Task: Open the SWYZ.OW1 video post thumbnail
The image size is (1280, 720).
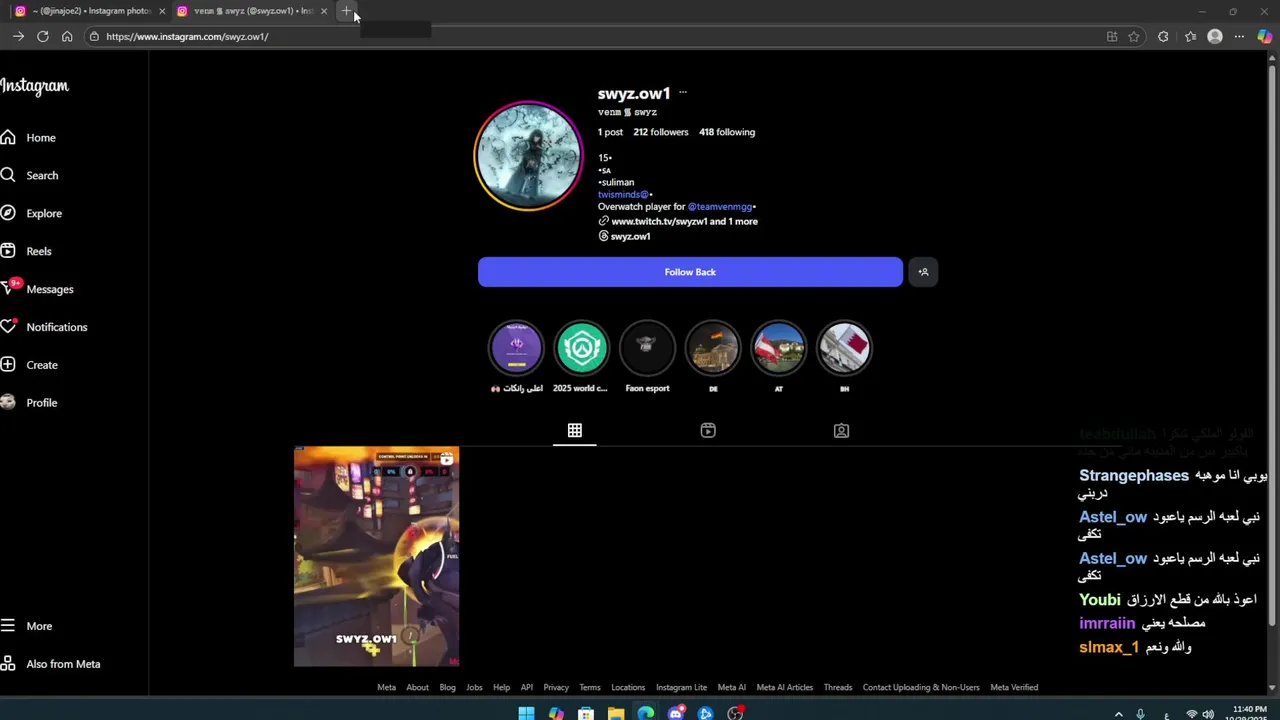Action: pyautogui.click(x=377, y=556)
